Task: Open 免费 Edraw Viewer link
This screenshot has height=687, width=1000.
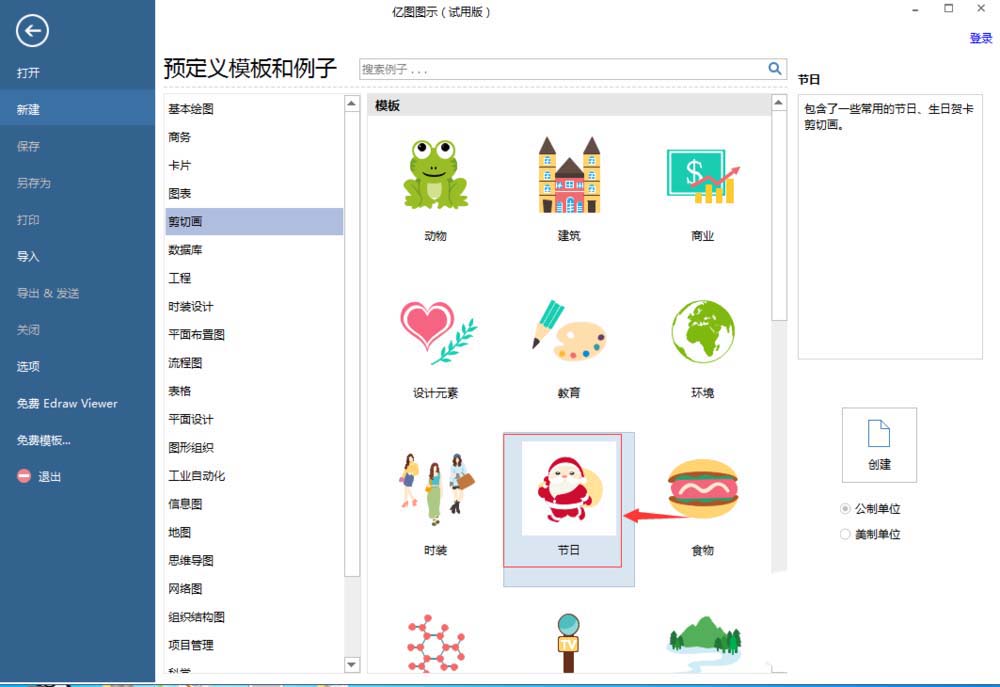Action: point(67,403)
